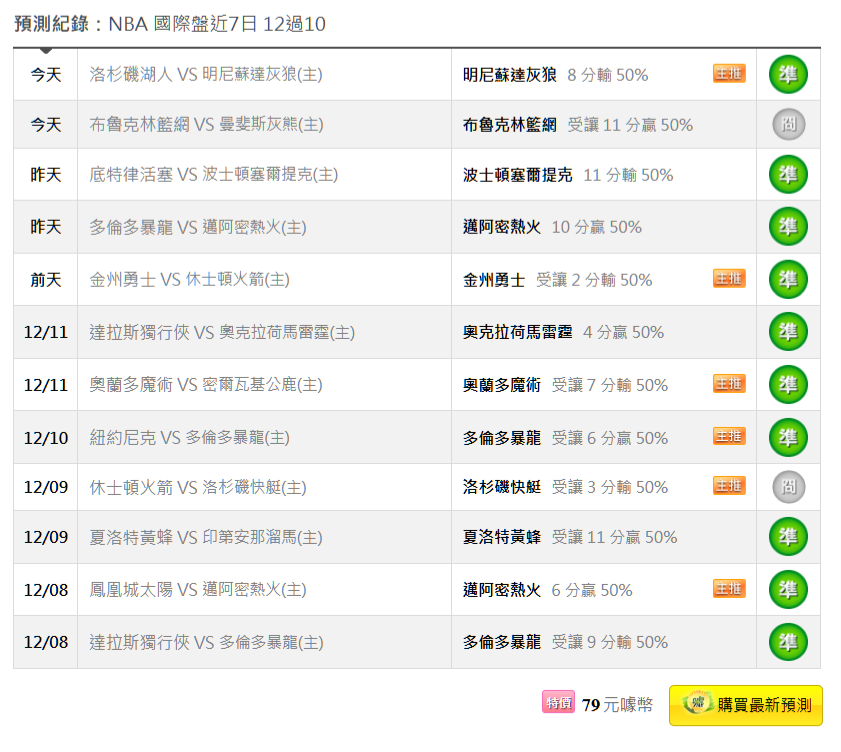Click 12/11 date cell of 奧蘭多魔術 row

click(x=46, y=385)
